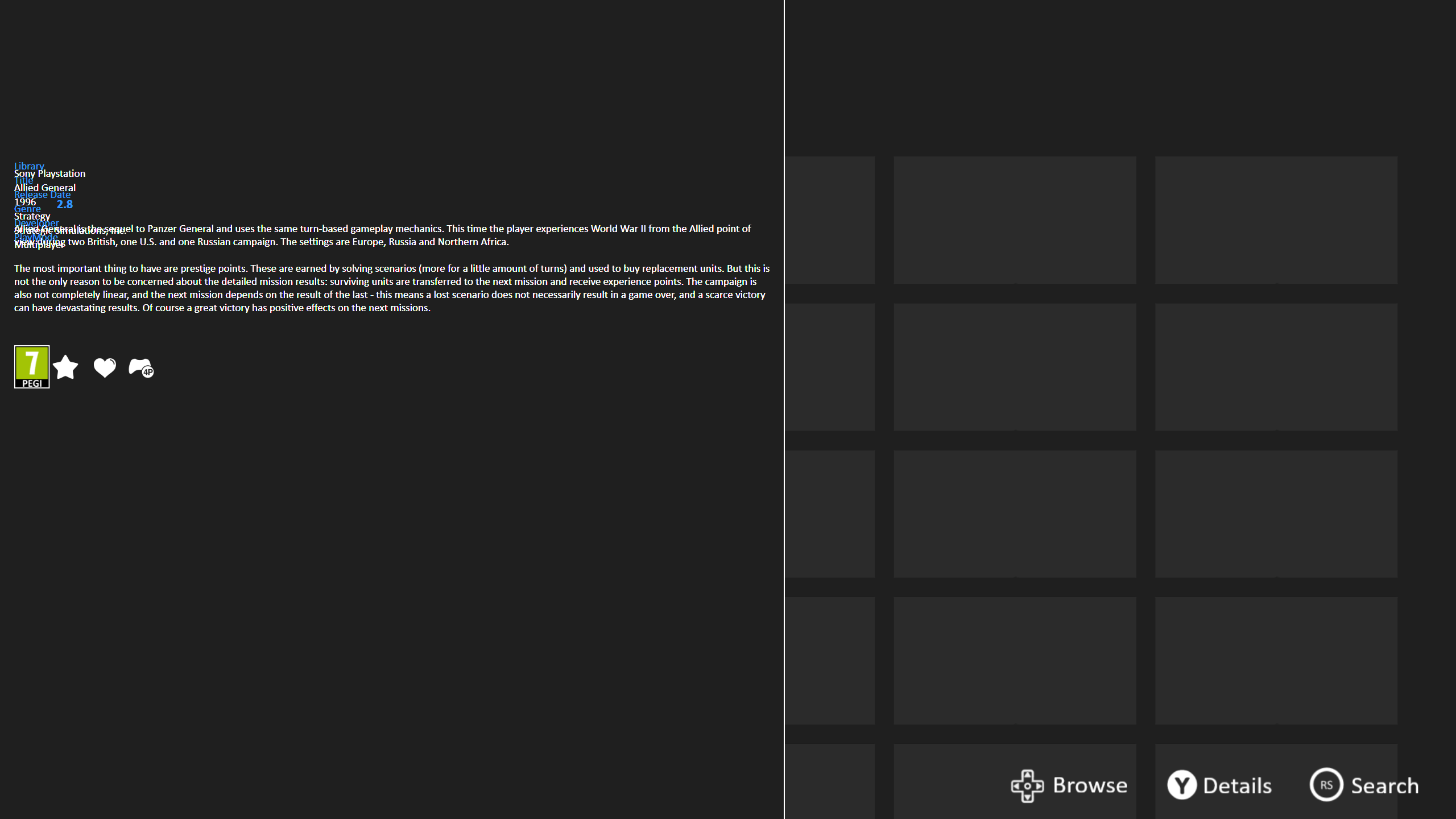Click the blue 'Genre' label
This screenshot has height=819, width=1456.
pyautogui.click(x=27, y=209)
